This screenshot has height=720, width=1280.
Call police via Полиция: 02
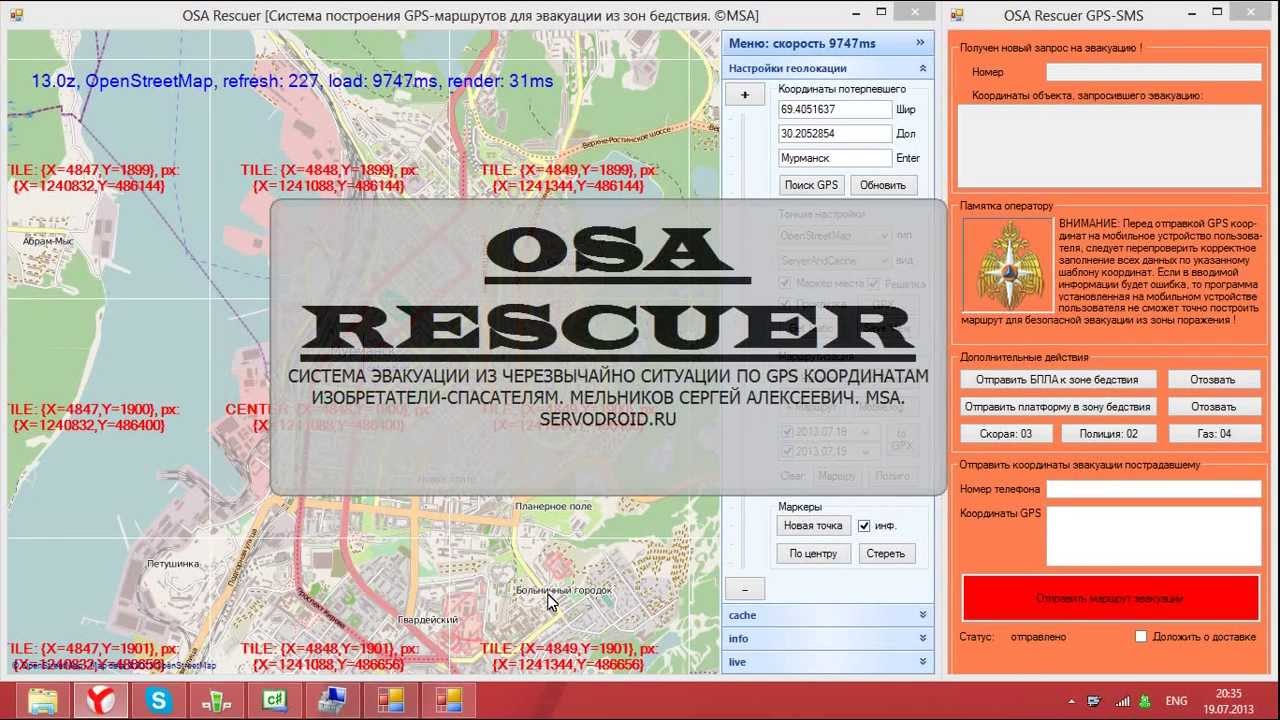click(x=1111, y=433)
